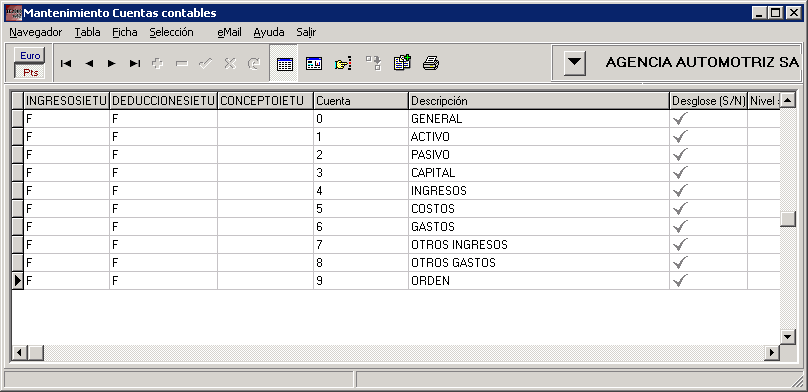Click DEDUCCIONESIETU column header
The height and width of the screenshot is (392, 808).
(163, 101)
